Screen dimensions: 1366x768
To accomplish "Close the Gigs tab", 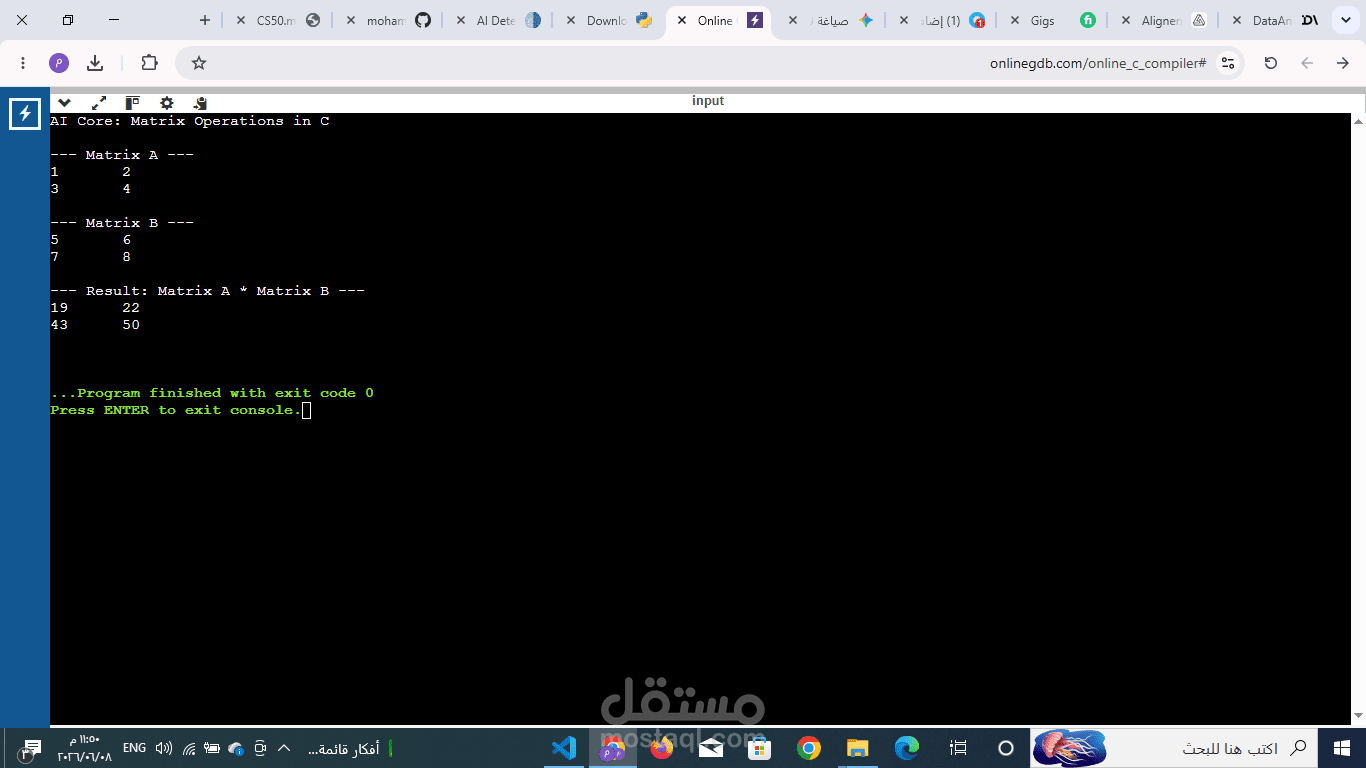I will pyautogui.click(x=1015, y=20).
